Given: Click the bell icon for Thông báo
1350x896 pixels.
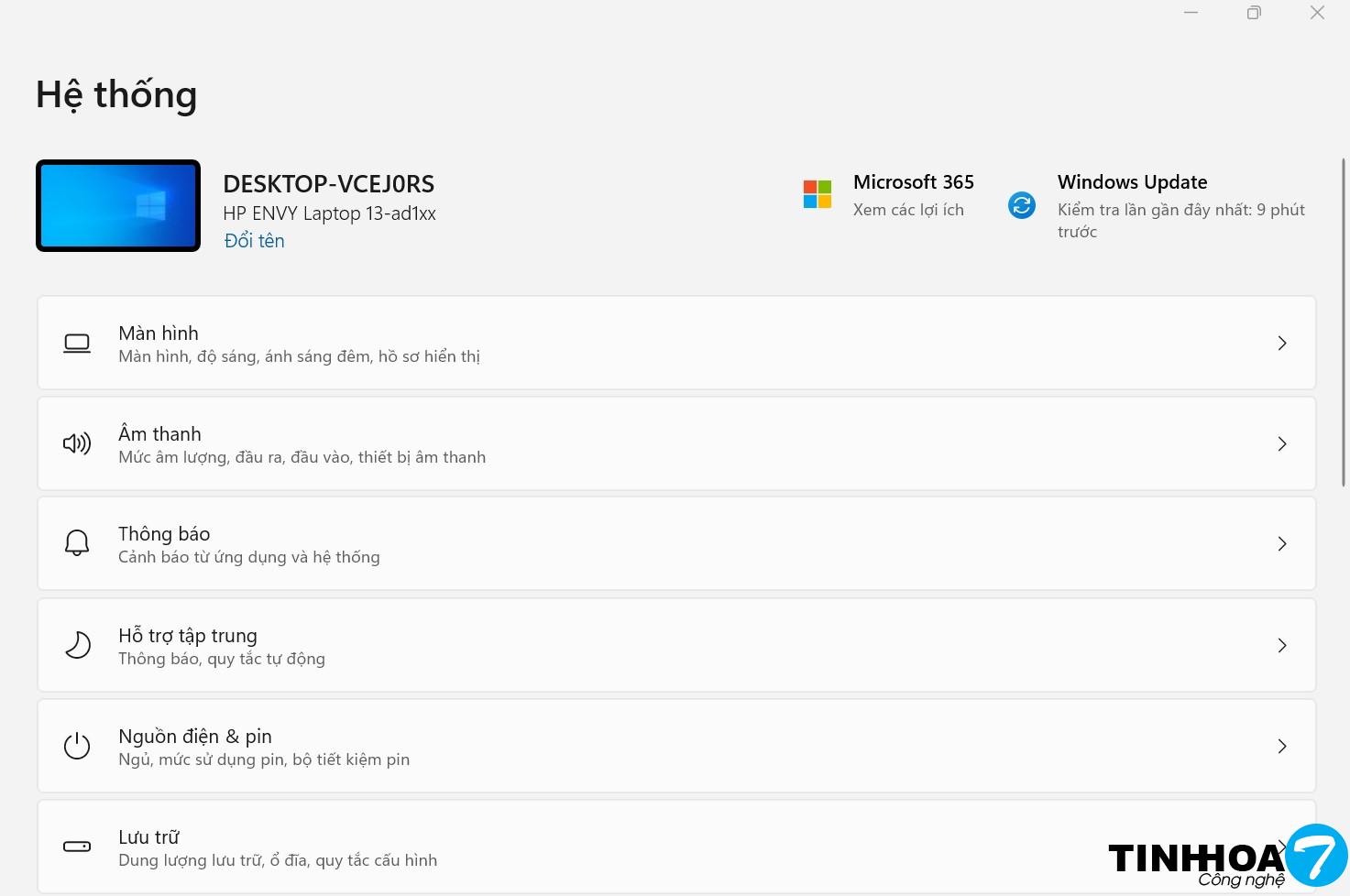Looking at the screenshot, I should (77, 544).
